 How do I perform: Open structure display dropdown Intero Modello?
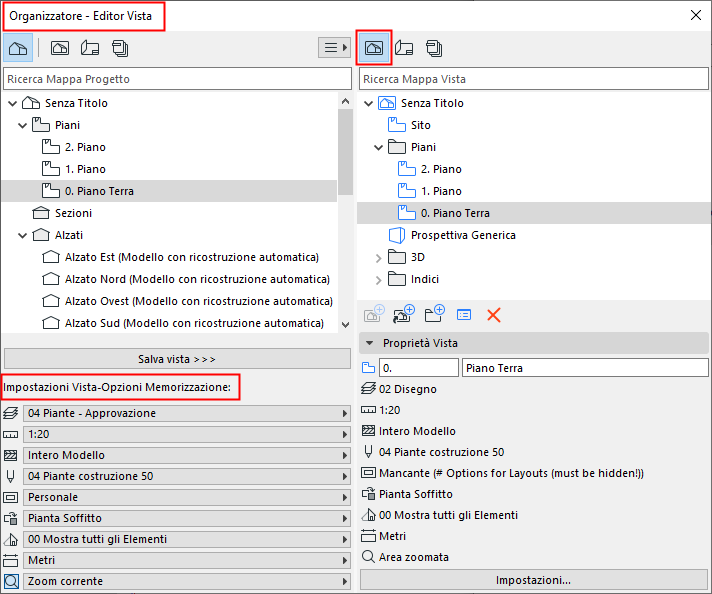click(x=187, y=455)
